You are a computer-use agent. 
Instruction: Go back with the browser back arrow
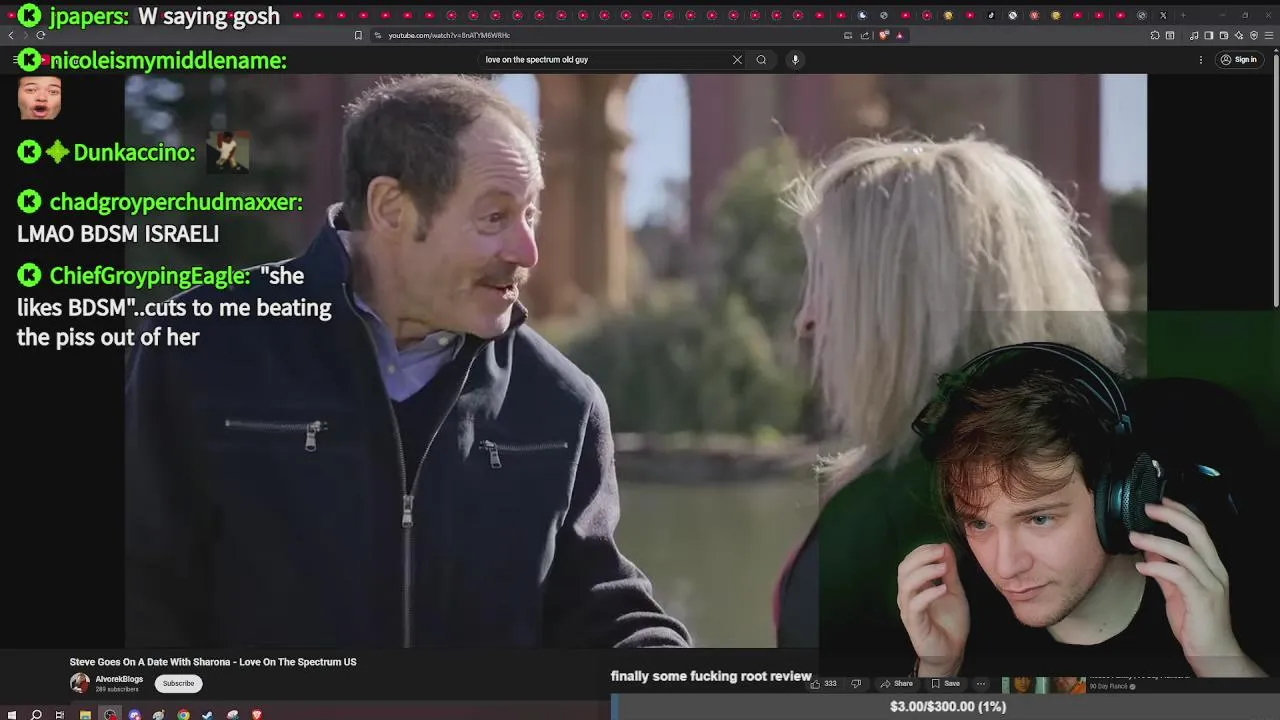pos(11,35)
